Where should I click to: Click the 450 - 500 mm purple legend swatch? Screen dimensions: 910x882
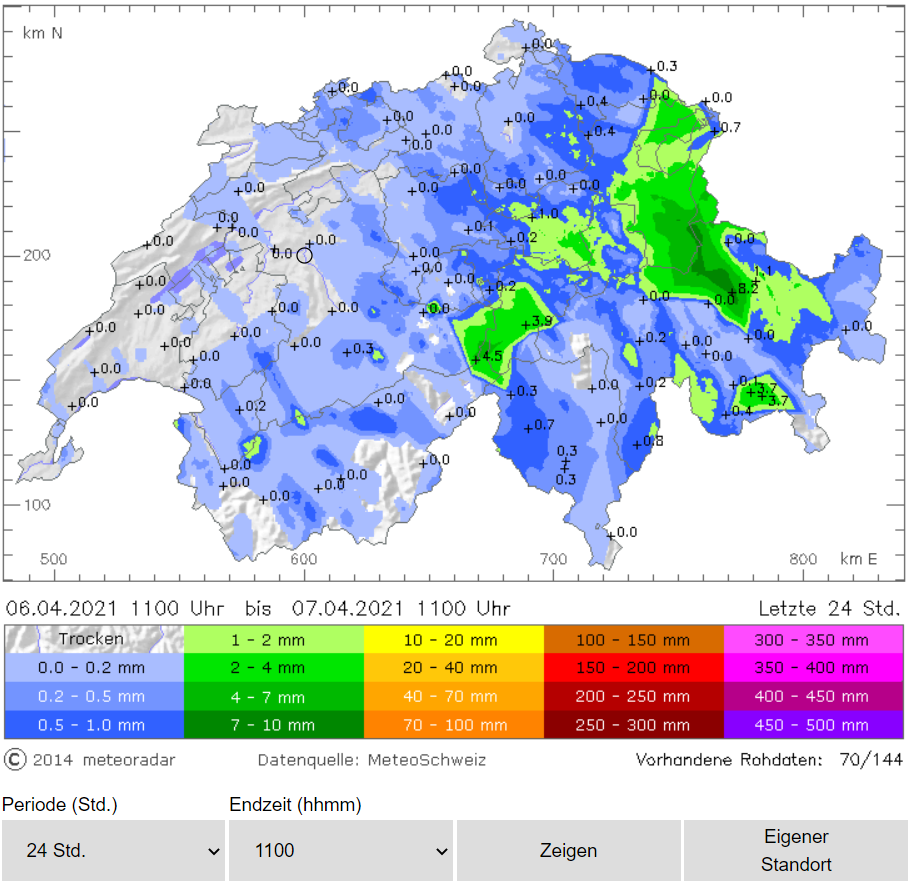(x=813, y=725)
